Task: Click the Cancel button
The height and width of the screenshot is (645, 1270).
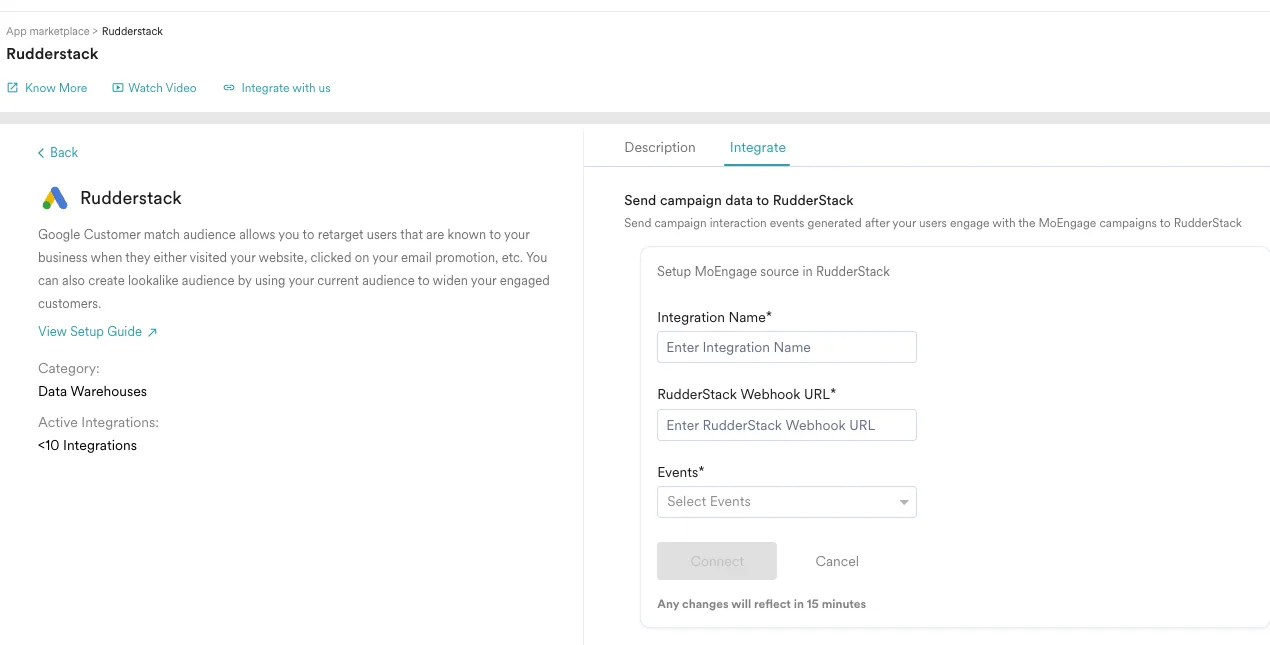Action: [x=837, y=561]
